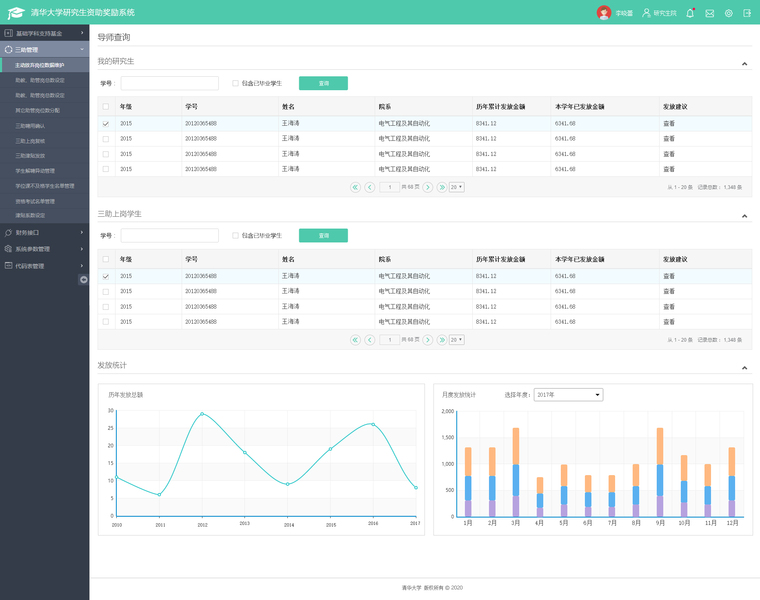Click page number field in 我的研究生 pager
Screen dimensions: 760x600
pyautogui.click(x=389, y=187)
